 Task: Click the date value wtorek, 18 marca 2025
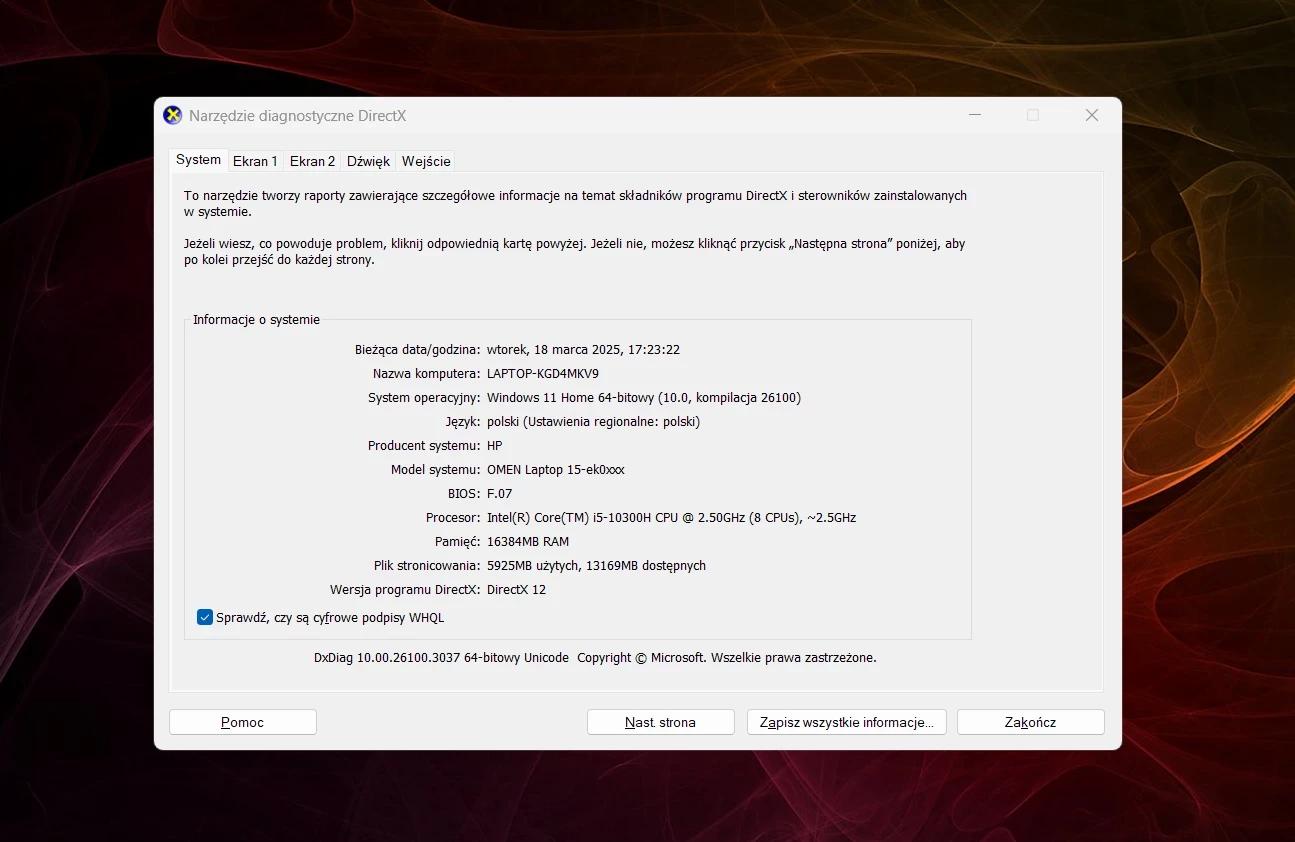[x=583, y=350]
